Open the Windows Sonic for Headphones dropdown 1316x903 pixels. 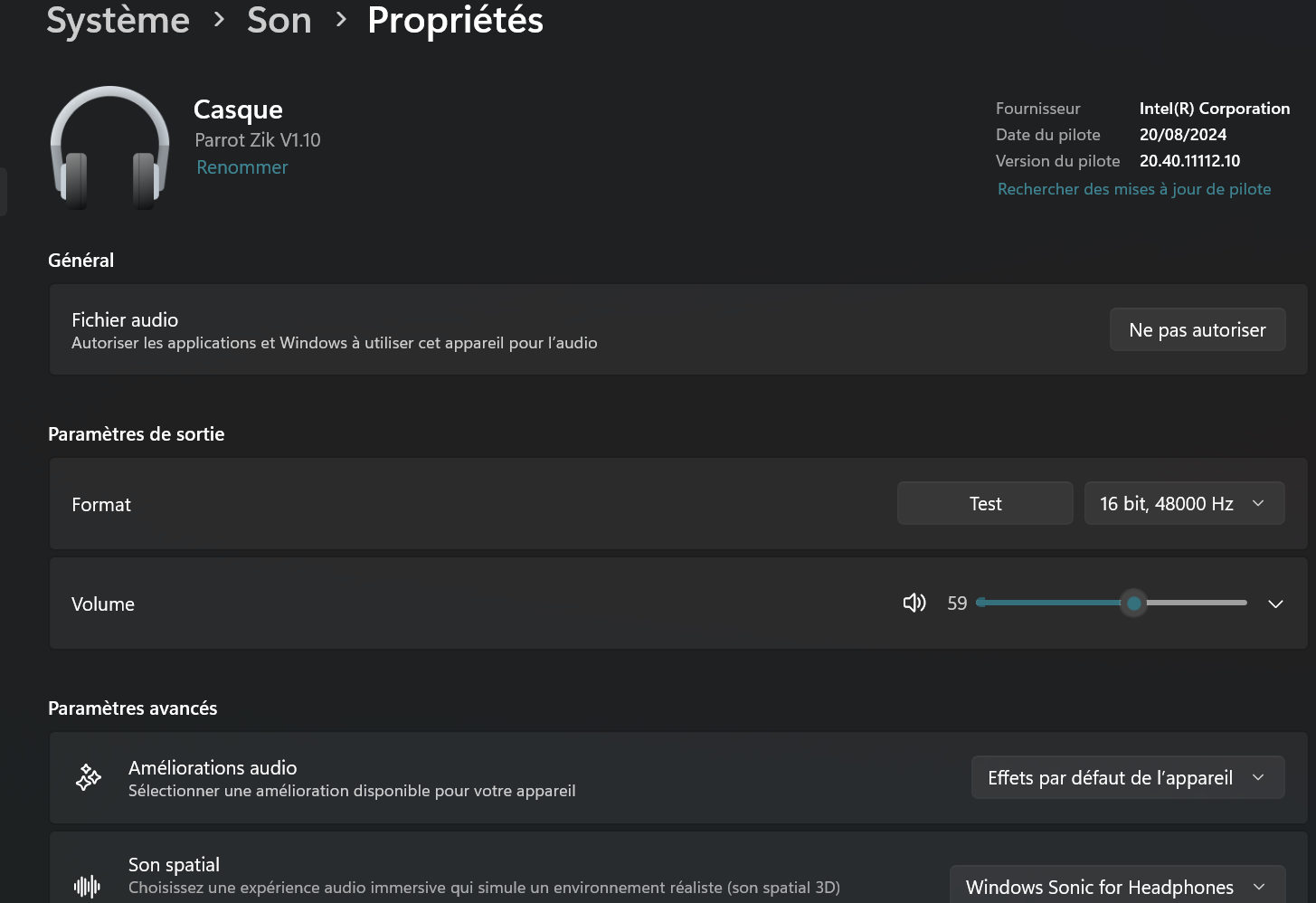pyautogui.click(x=1116, y=887)
